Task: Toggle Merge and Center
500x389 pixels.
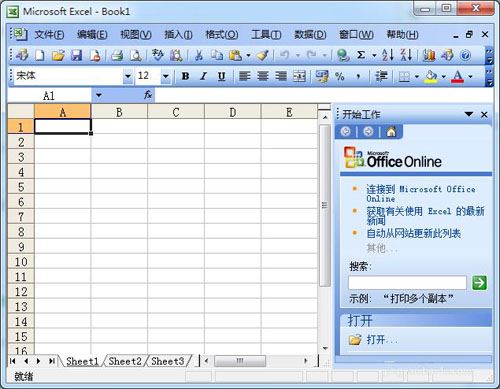Action: click(x=299, y=76)
